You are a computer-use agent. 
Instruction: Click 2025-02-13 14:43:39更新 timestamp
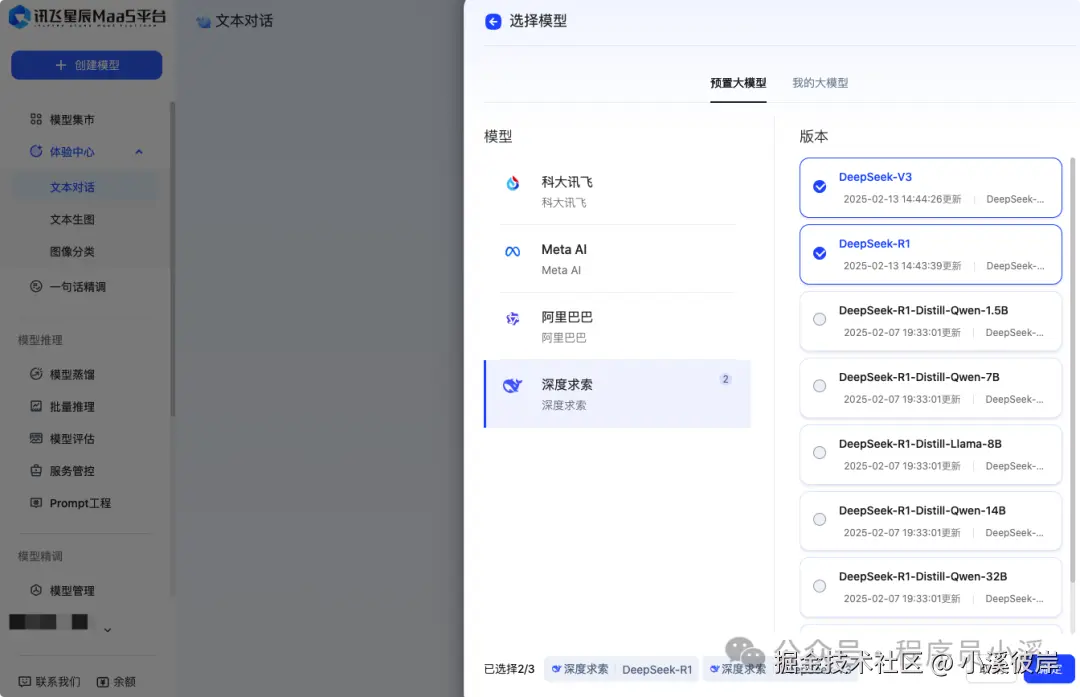coord(902,266)
